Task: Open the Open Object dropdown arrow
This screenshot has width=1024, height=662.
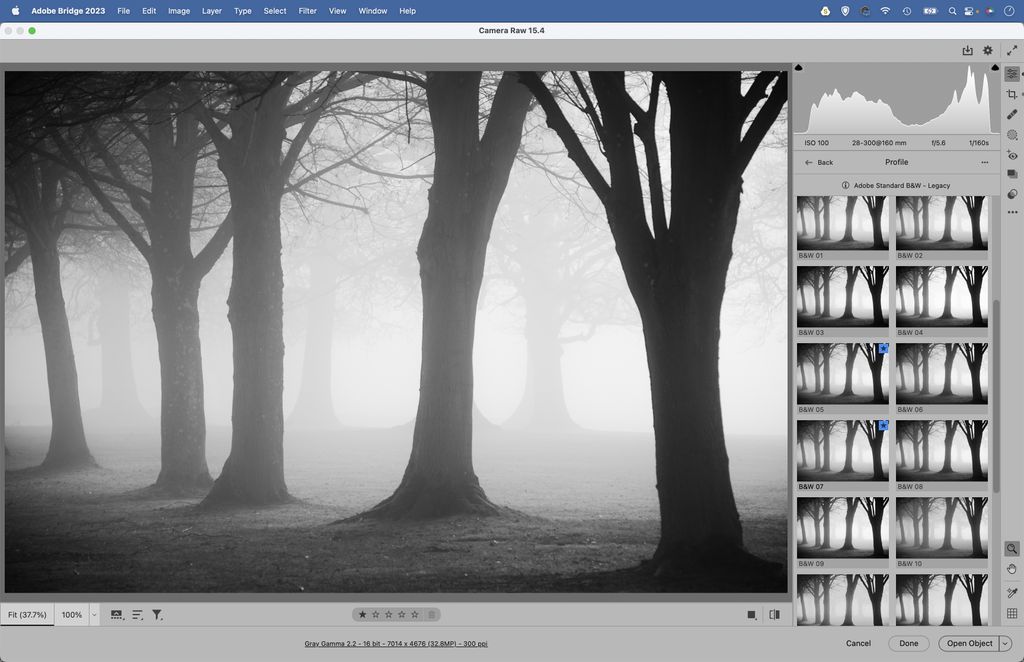Action: [x=1005, y=643]
